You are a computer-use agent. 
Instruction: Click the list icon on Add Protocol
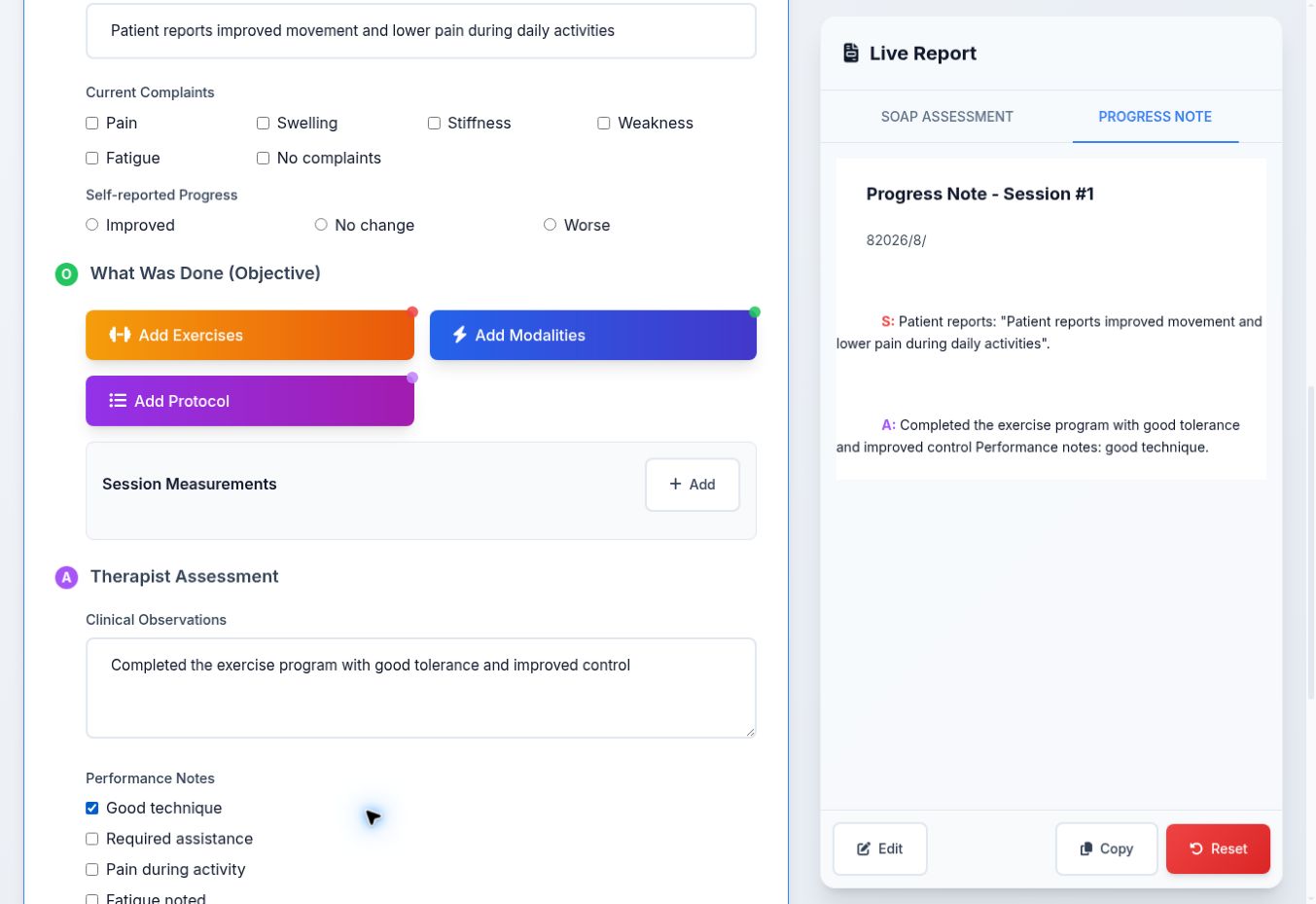[118, 401]
